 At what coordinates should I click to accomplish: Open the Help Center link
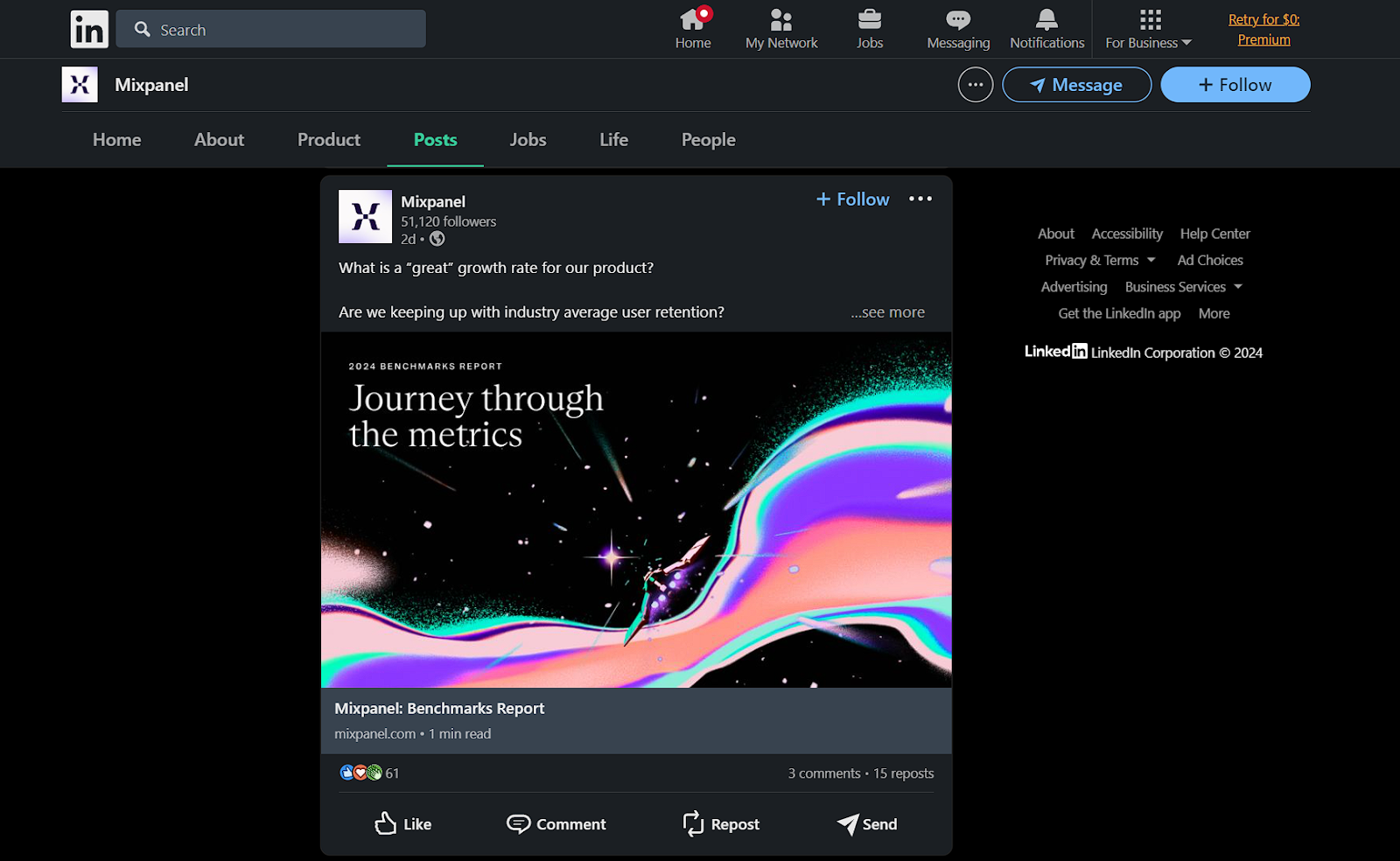pyautogui.click(x=1214, y=234)
